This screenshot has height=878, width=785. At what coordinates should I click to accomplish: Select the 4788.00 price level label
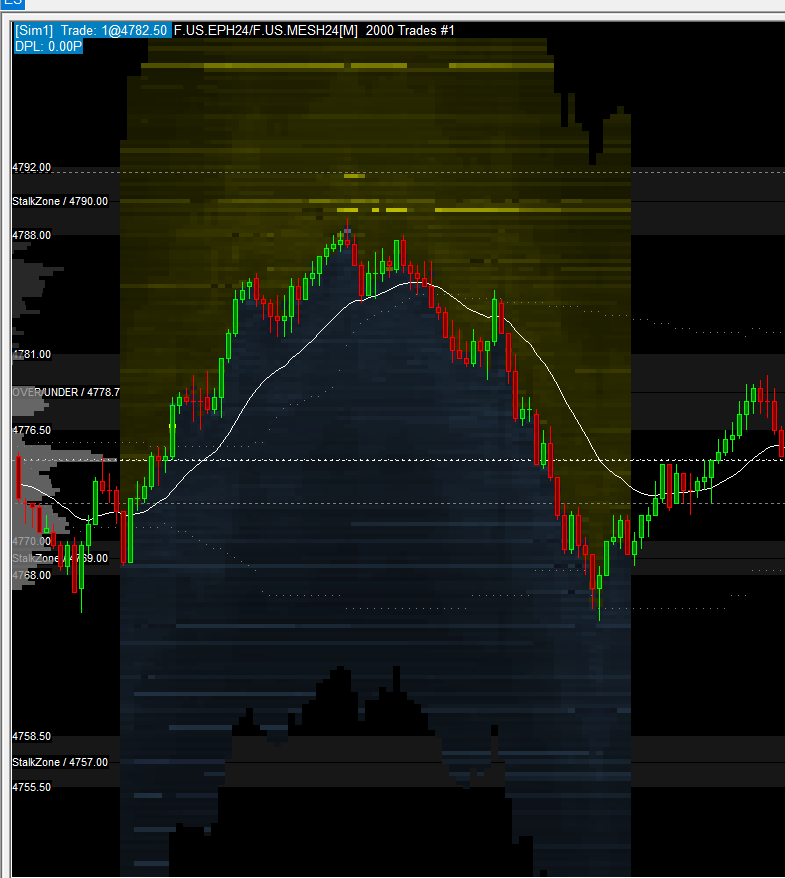pyautogui.click(x=31, y=235)
